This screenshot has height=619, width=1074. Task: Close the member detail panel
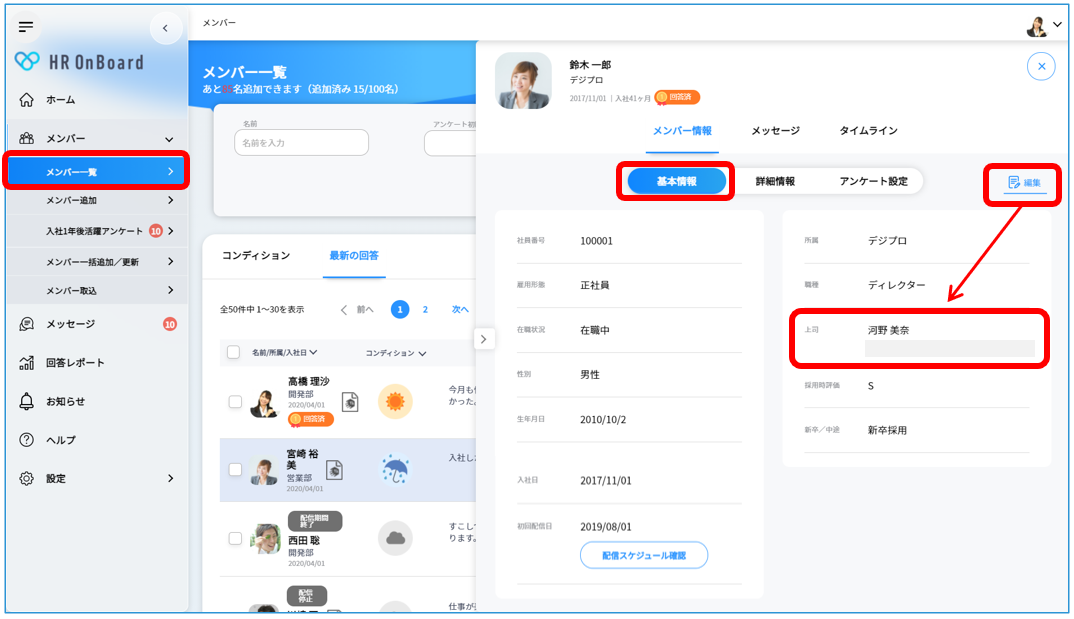click(x=1041, y=66)
